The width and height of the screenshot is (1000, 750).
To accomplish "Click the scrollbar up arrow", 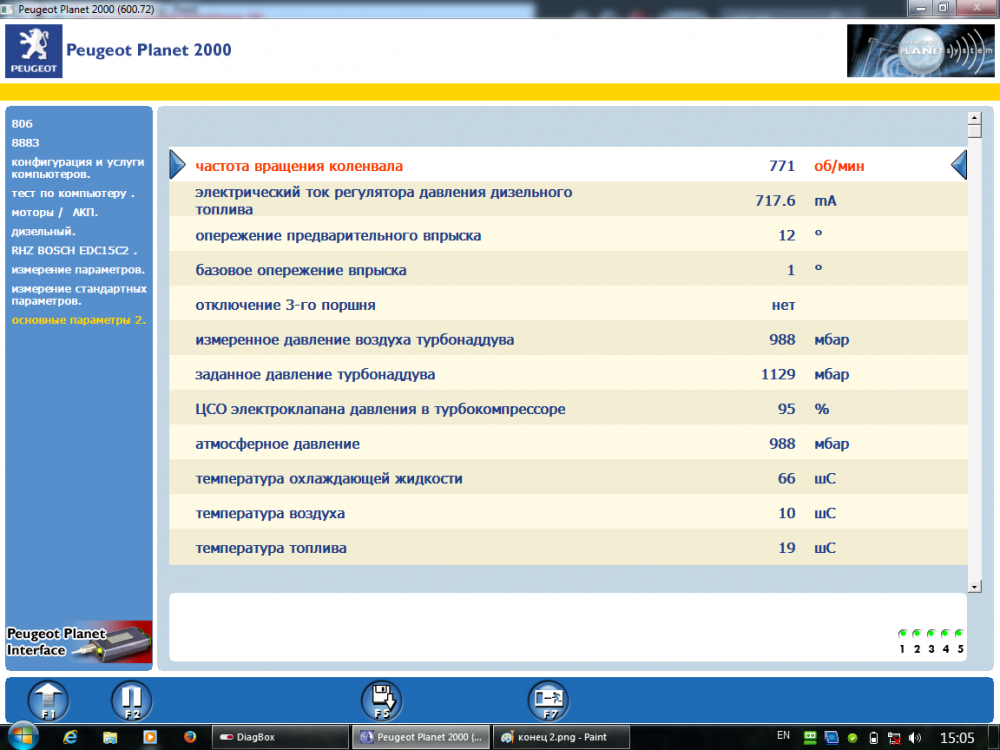I will pyautogui.click(x=974, y=117).
